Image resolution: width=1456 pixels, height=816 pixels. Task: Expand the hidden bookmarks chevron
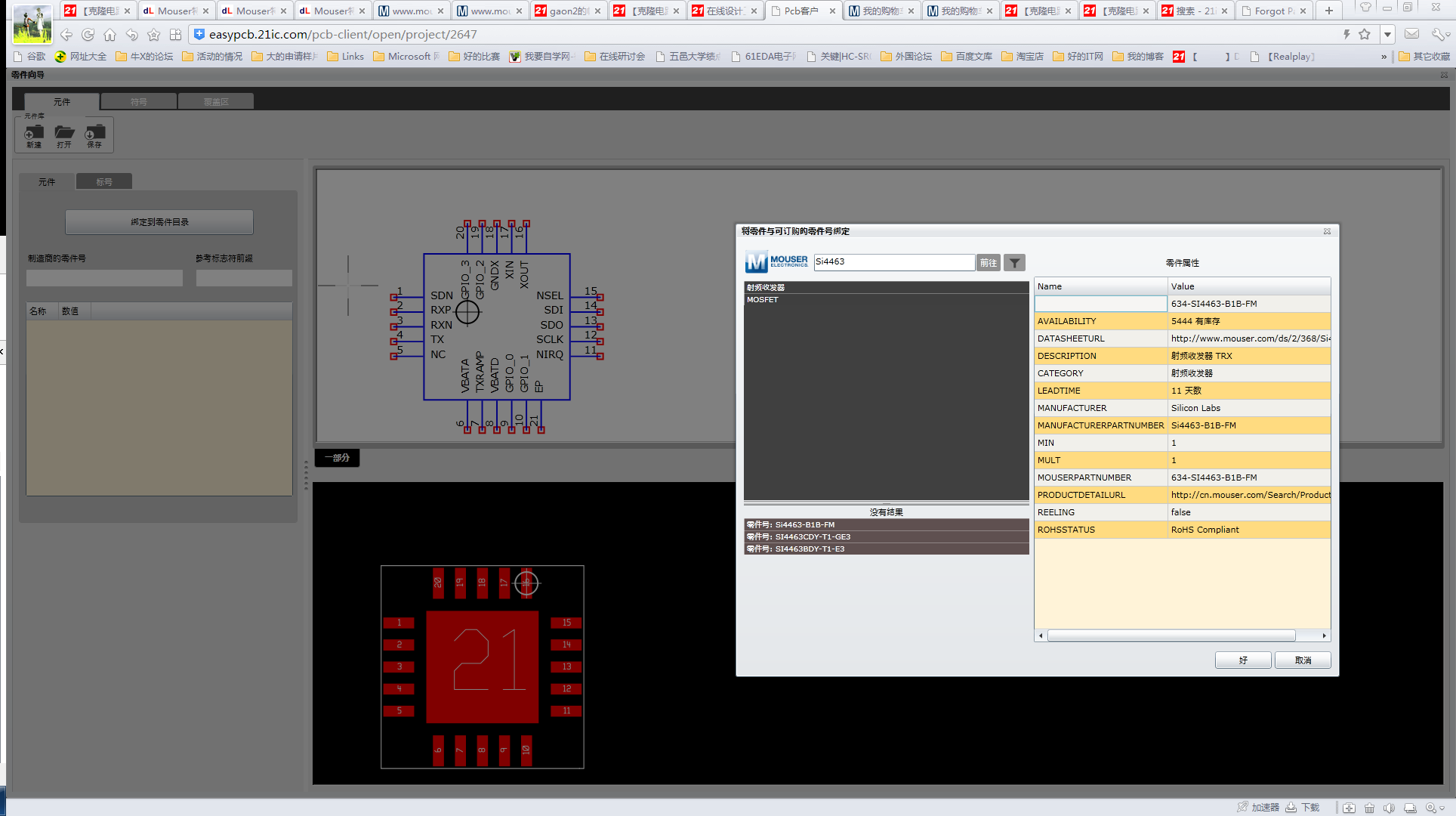[1384, 57]
